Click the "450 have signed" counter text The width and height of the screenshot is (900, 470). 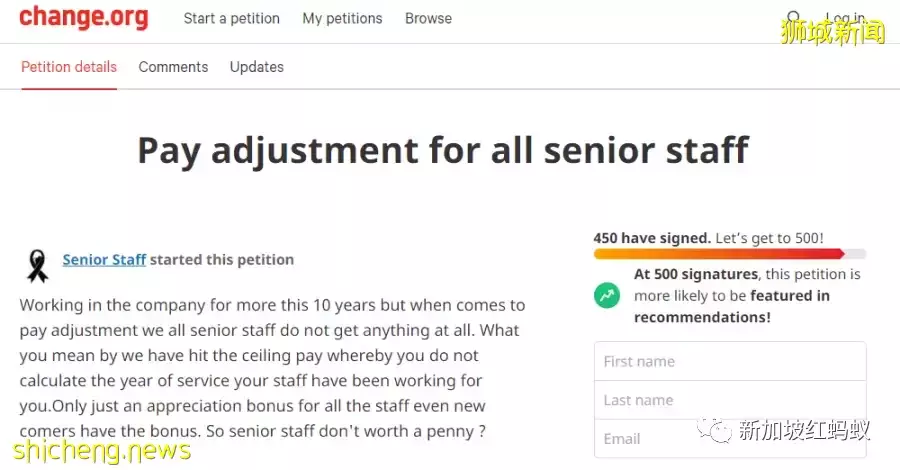(652, 238)
